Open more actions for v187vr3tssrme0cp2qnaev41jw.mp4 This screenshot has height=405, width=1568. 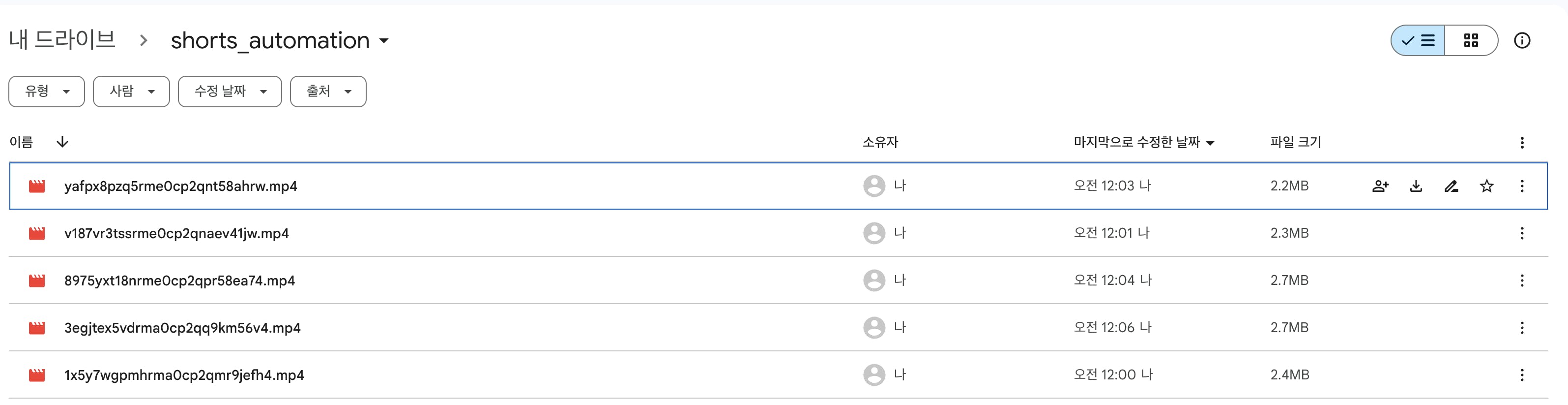[1522, 233]
